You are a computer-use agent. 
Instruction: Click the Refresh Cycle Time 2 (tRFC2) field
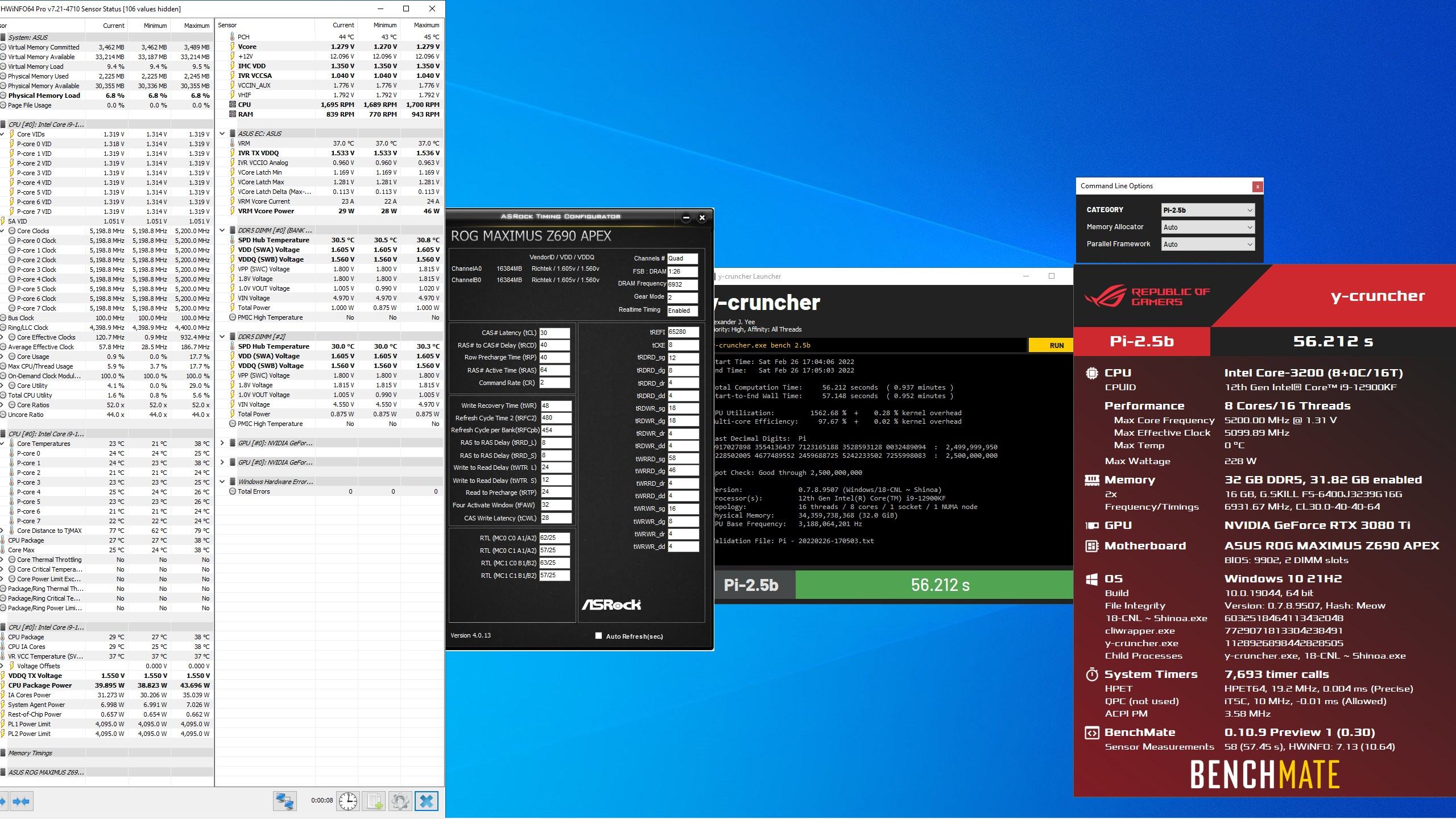click(x=556, y=418)
